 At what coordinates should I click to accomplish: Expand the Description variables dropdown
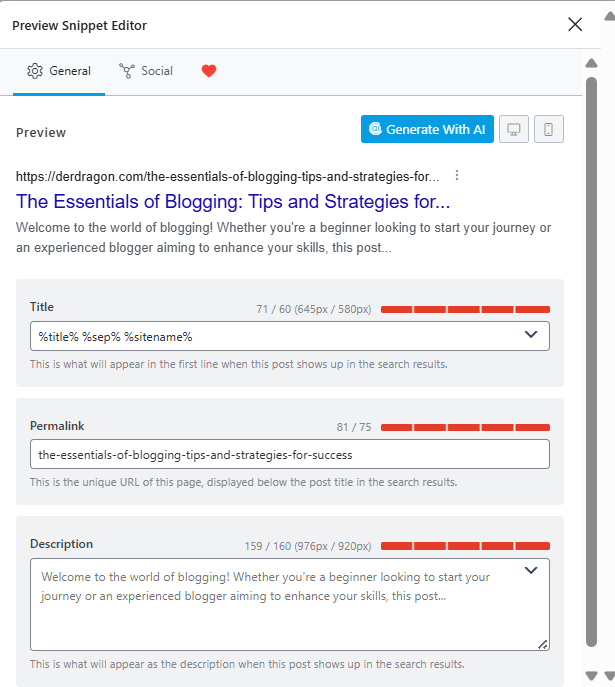click(531, 571)
